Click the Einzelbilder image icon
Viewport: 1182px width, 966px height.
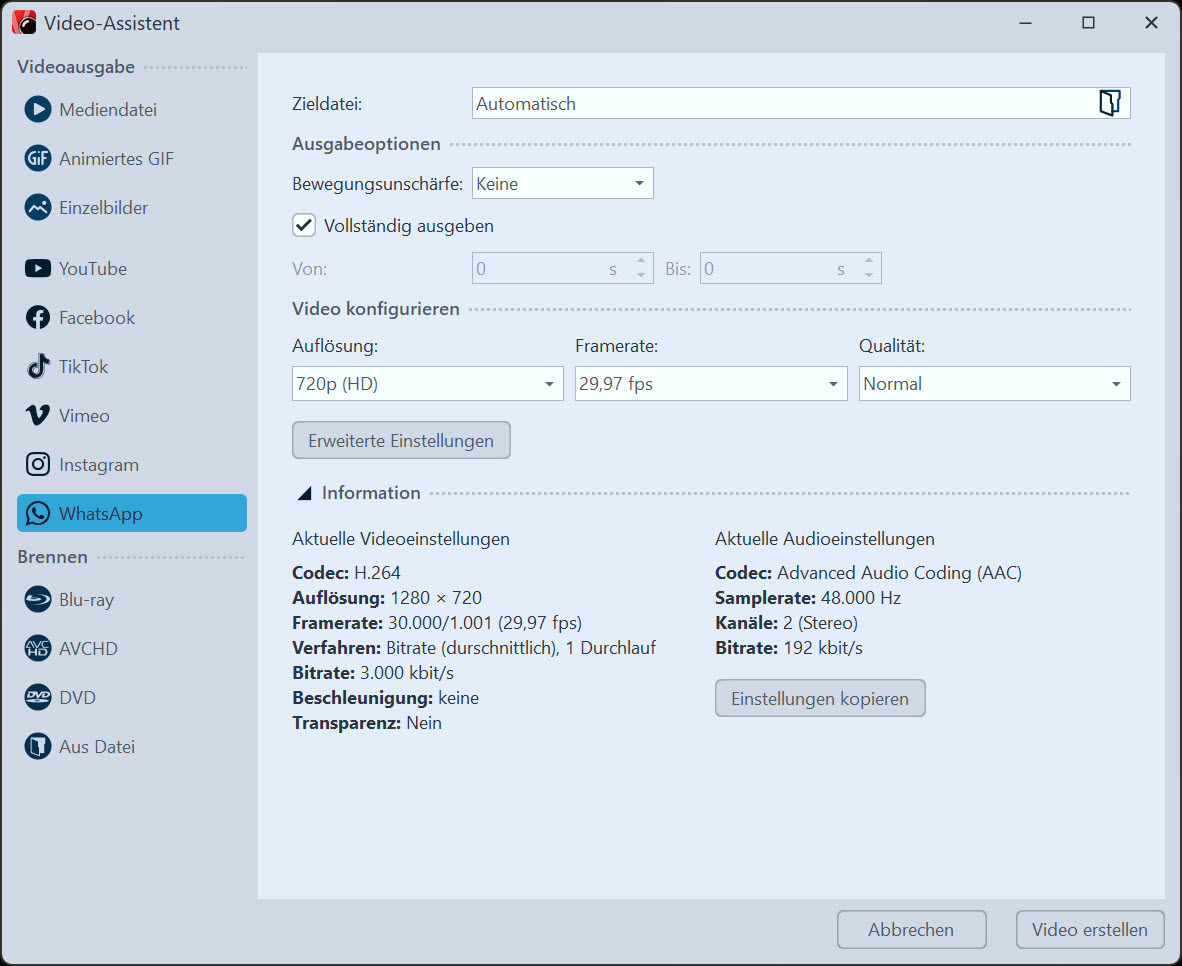pos(38,208)
